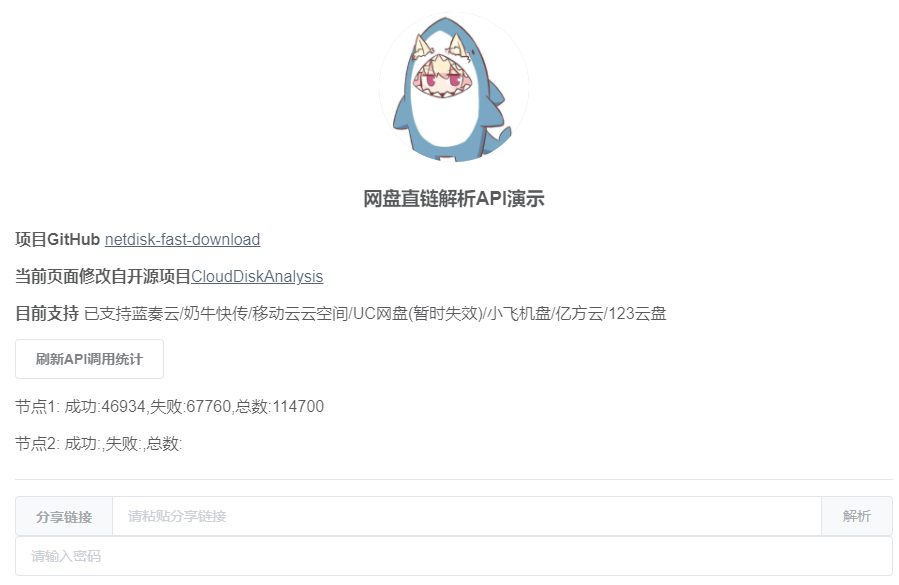The height and width of the screenshot is (585, 899).
Task: Focus the 请粘贴分享链接 input field
Action: (x=467, y=516)
